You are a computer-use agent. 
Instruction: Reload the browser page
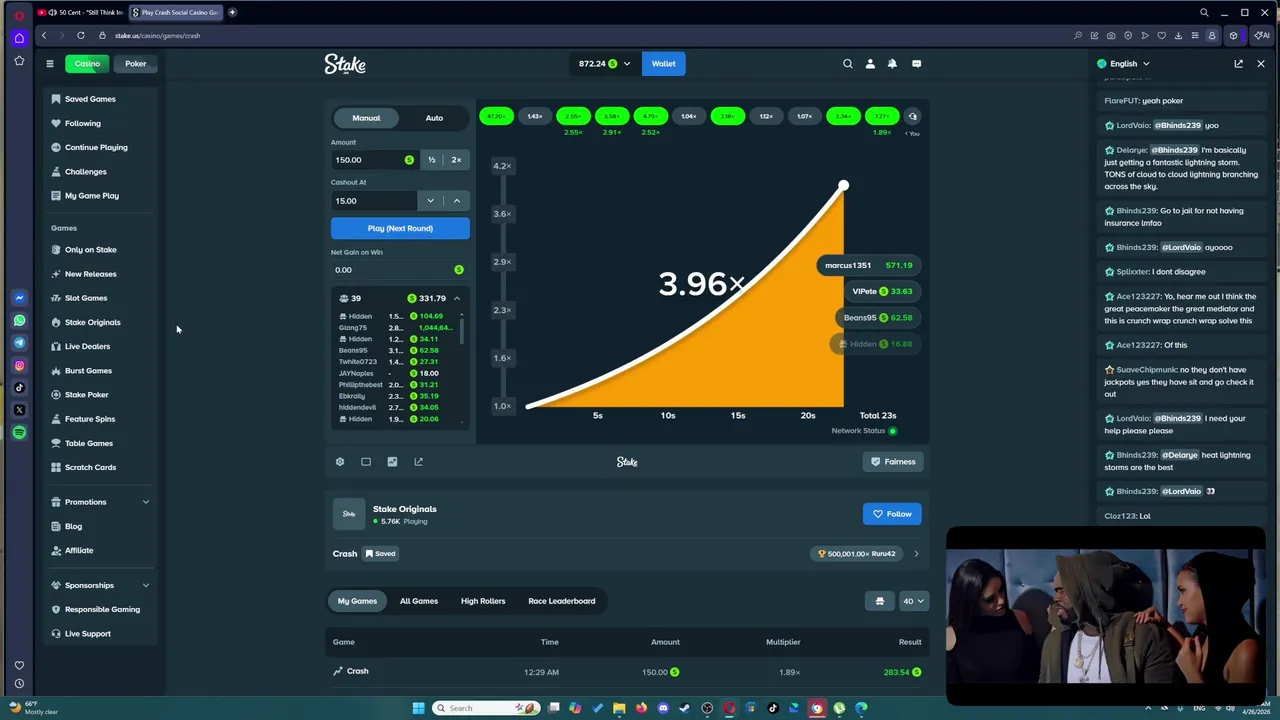pos(81,35)
